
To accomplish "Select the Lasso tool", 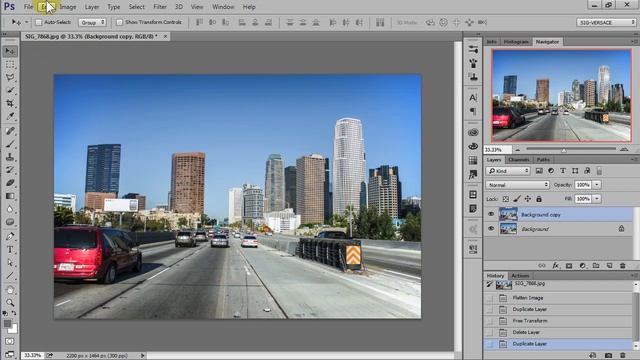I will (10, 78).
